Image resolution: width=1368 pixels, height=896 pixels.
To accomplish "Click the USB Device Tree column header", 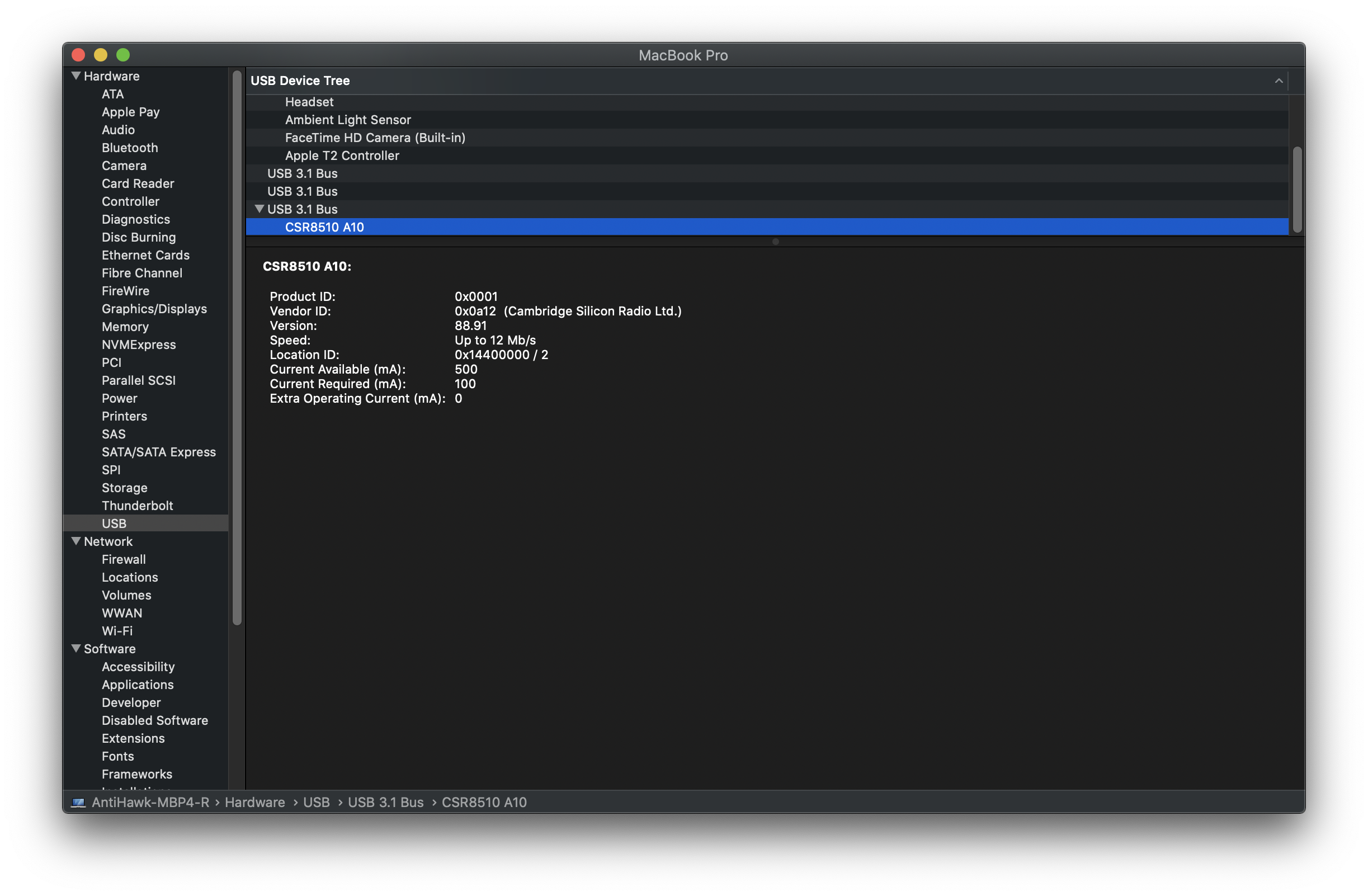I will coord(300,81).
